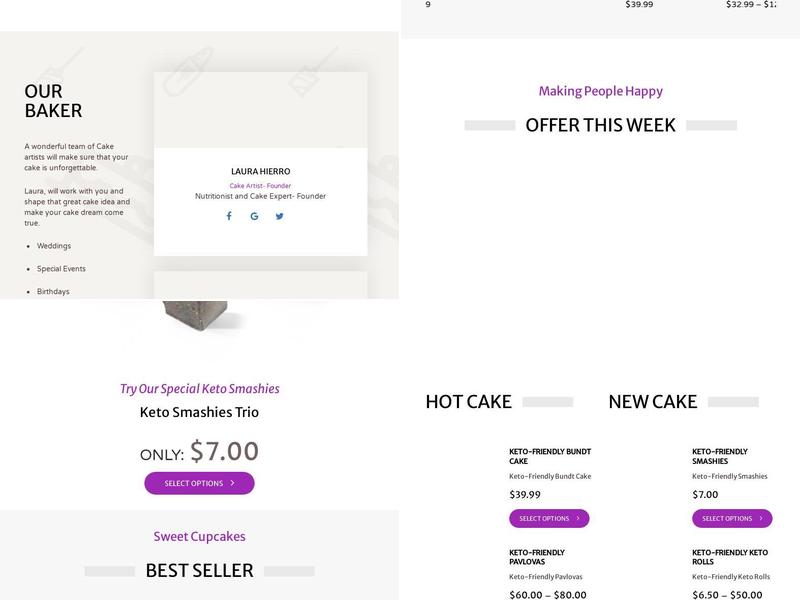Open the Keto-Friendly Smashies product title
Viewport: 800px width, 600px height.
pyautogui.click(x=720, y=456)
